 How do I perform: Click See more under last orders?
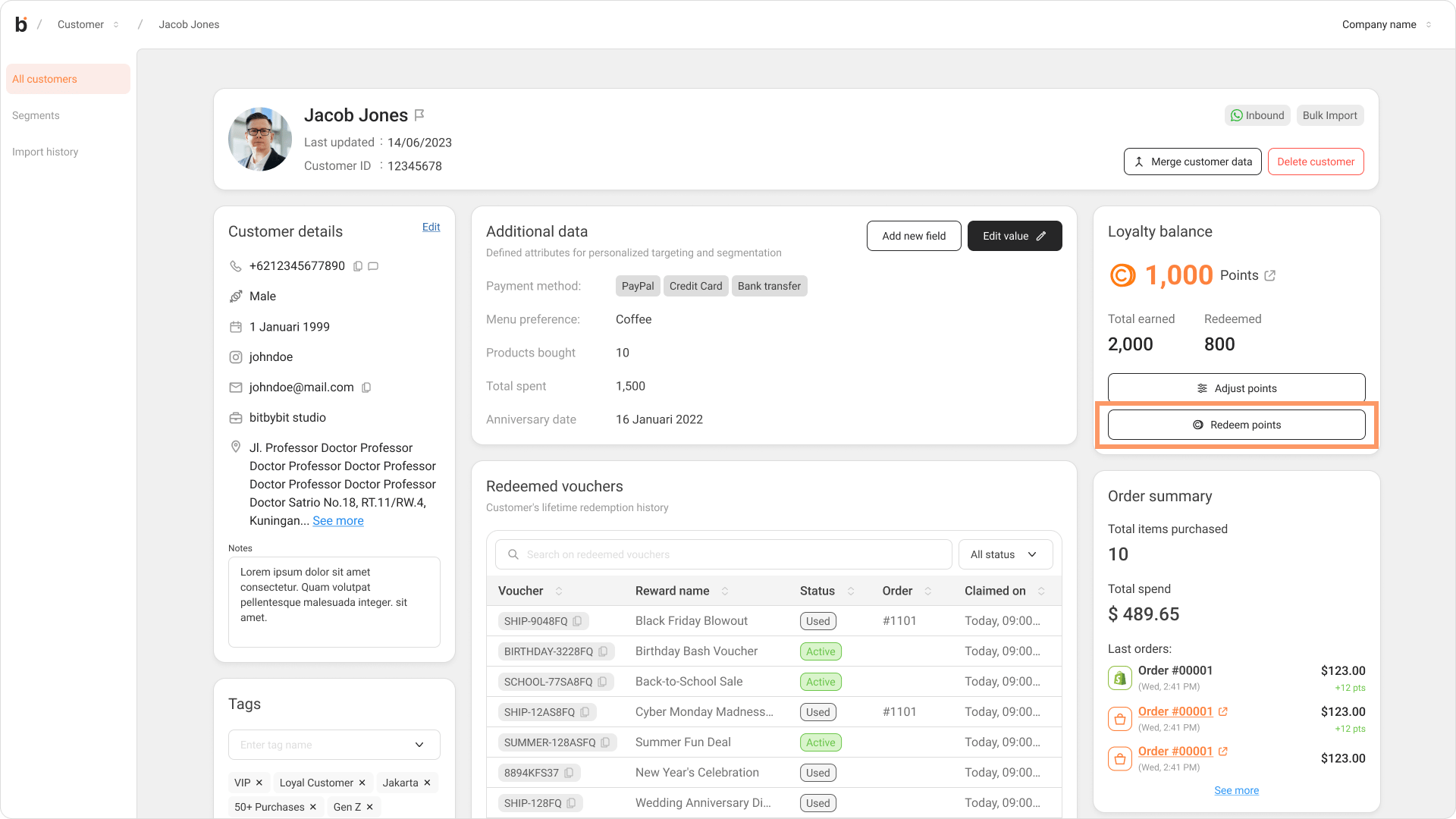coord(1237,790)
